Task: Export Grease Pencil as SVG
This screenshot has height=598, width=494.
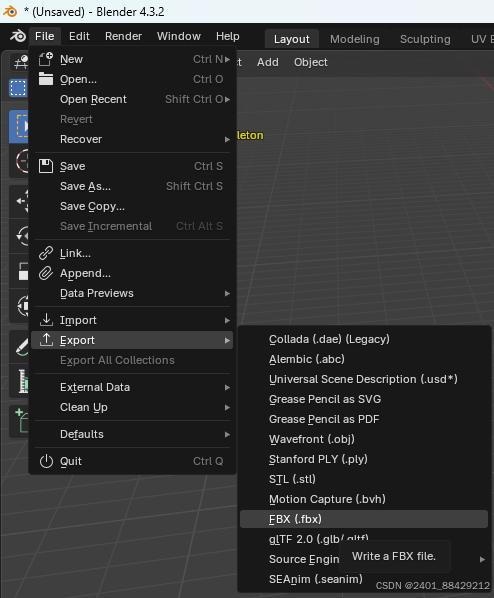Action: (x=364, y=399)
